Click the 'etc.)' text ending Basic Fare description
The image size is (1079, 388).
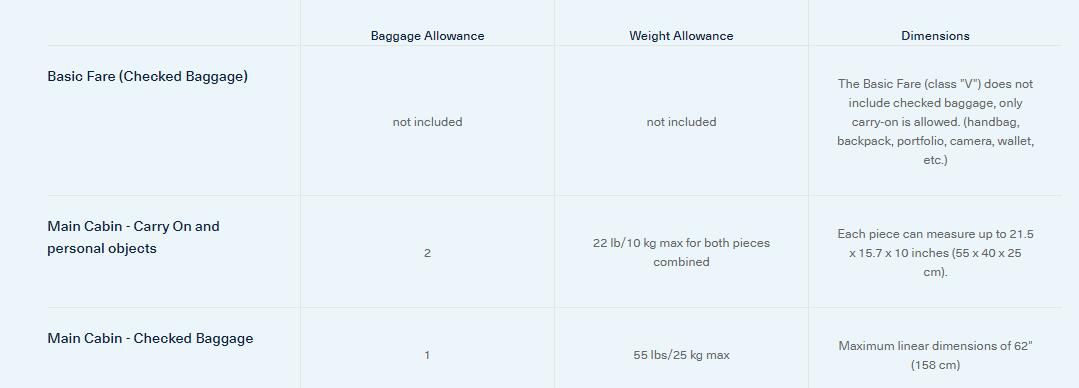(x=935, y=160)
